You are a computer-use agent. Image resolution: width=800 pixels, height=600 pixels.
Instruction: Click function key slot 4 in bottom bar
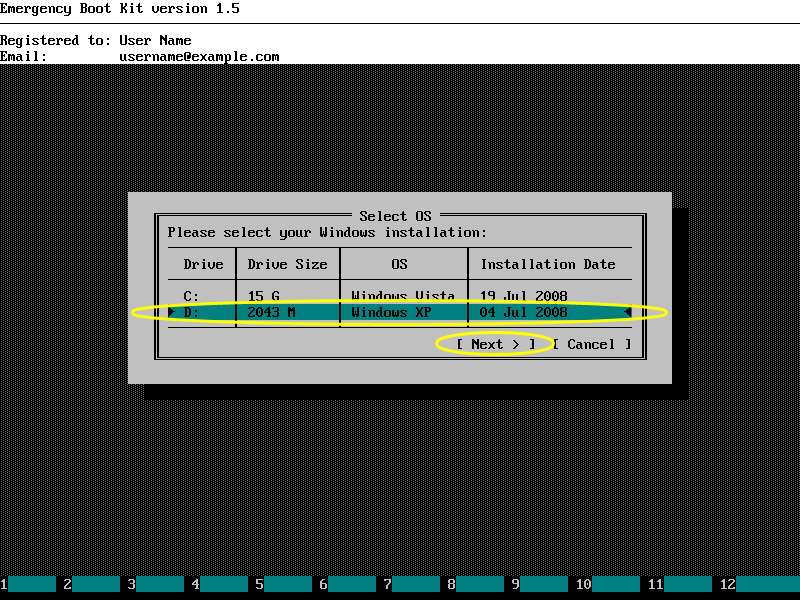220,584
